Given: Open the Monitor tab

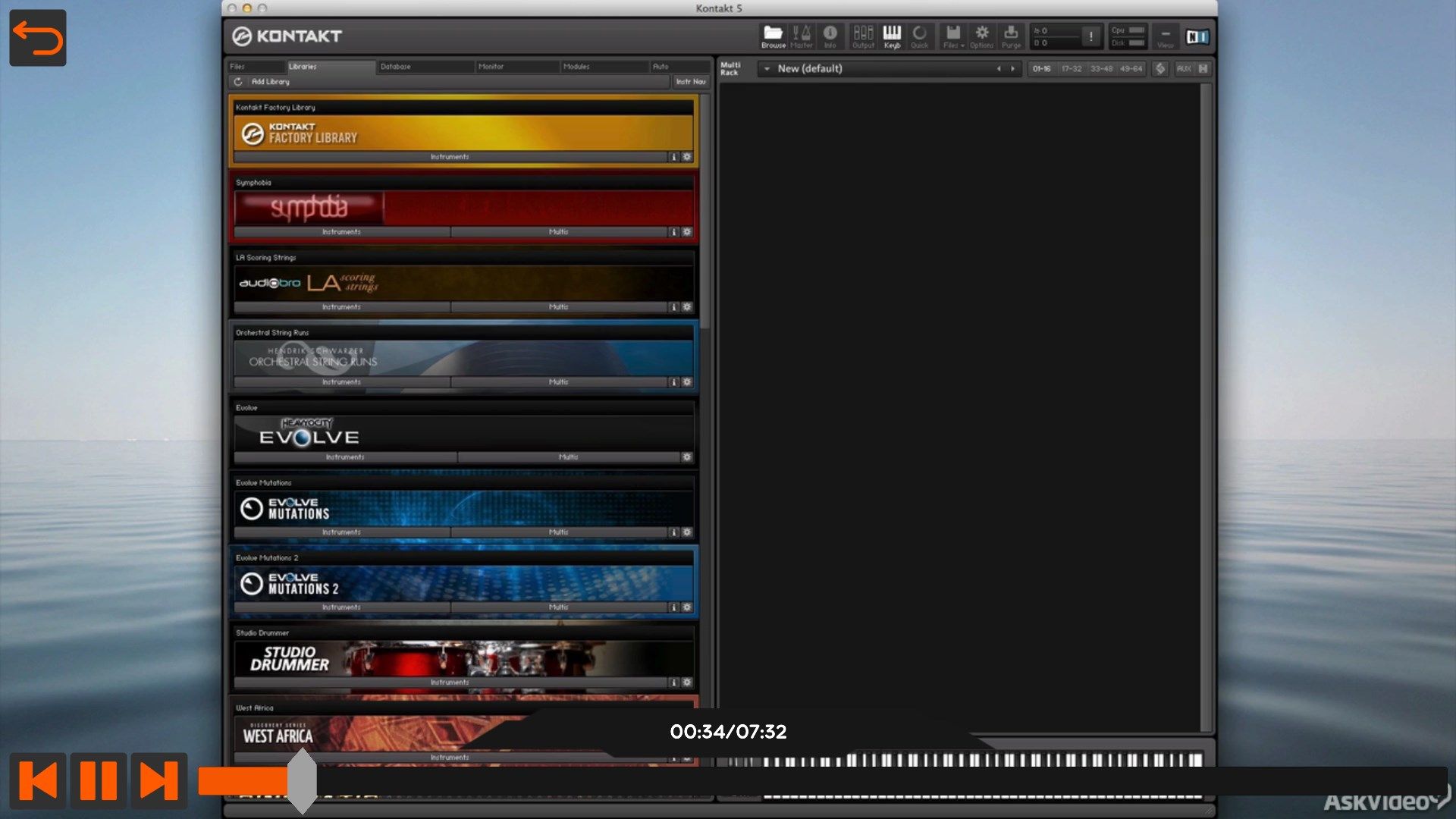Looking at the screenshot, I should point(518,67).
